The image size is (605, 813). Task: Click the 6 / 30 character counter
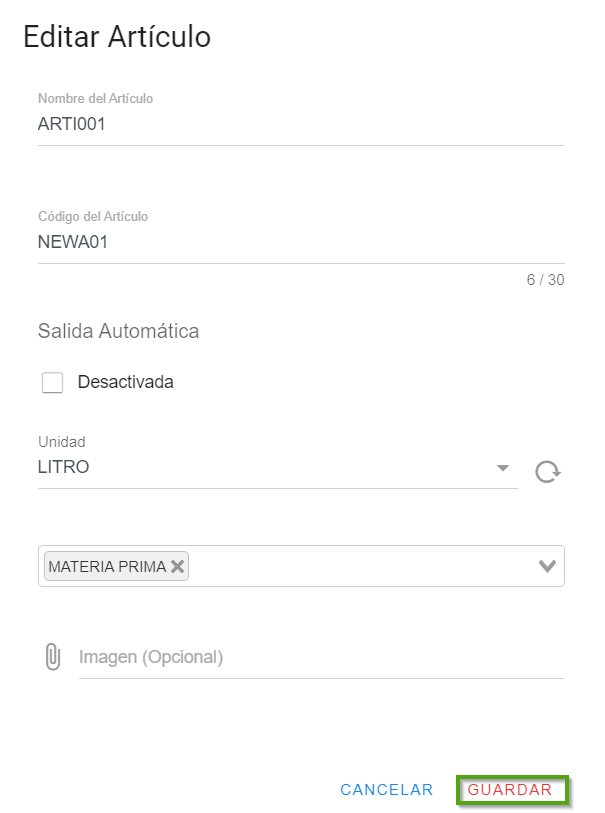545,280
